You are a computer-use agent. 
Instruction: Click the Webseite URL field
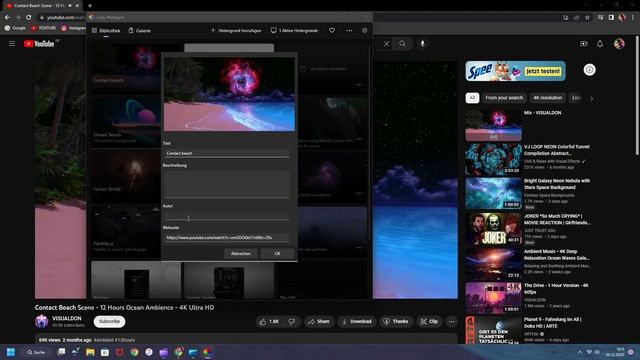pyautogui.click(x=227, y=237)
